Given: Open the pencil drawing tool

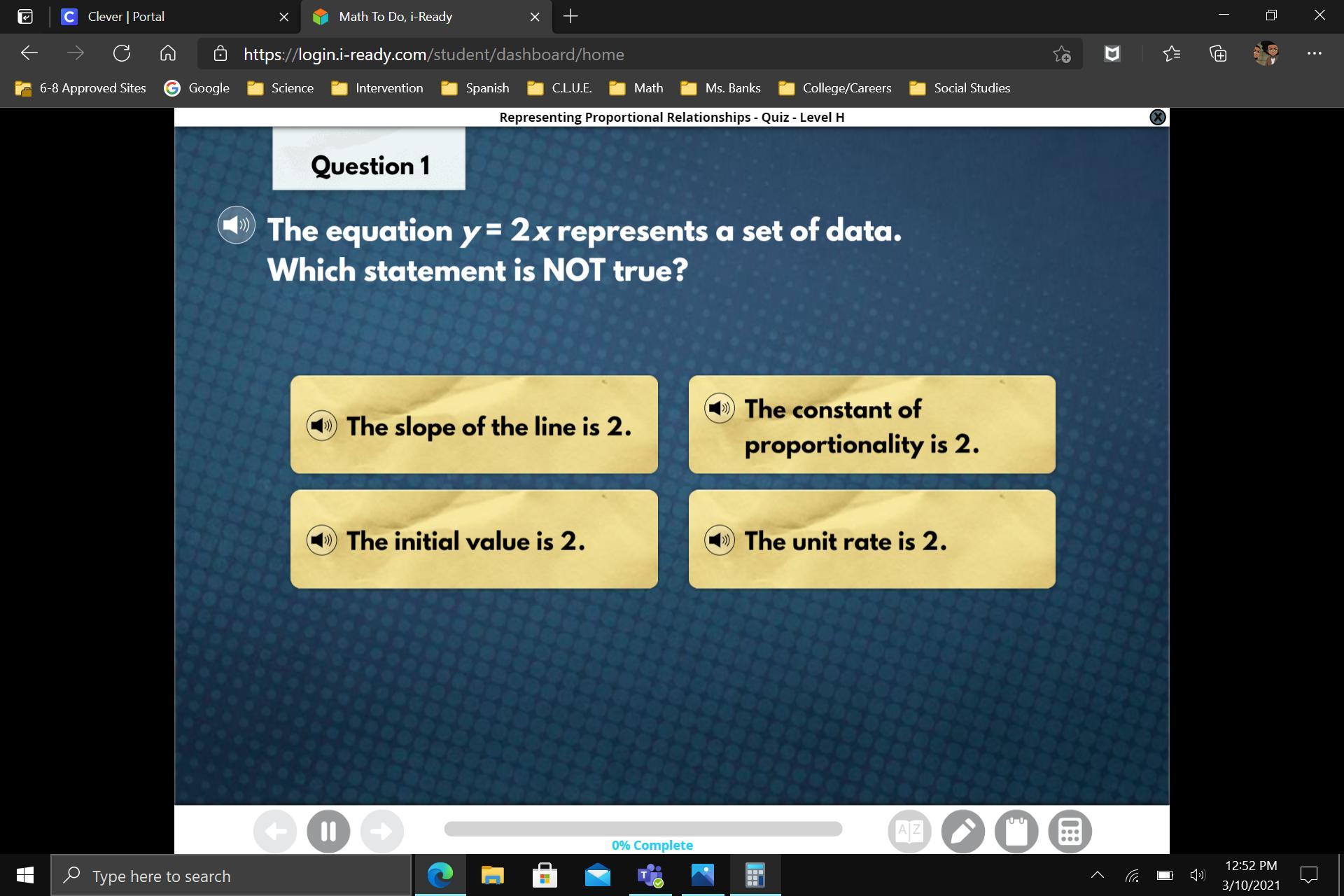Looking at the screenshot, I should [x=962, y=832].
